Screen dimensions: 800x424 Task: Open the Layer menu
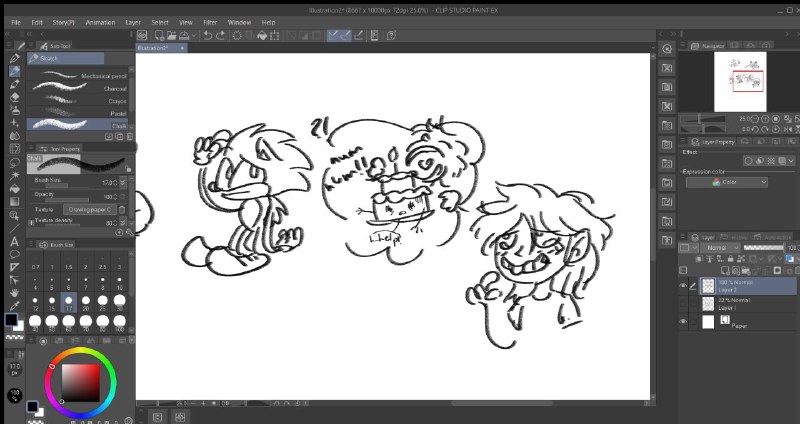pyautogui.click(x=133, y=22)
